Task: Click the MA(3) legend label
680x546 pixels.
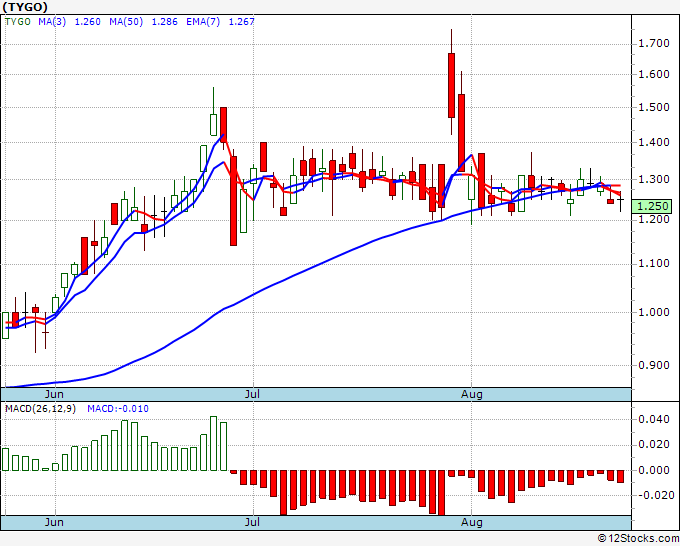Action: click(x=52, y=22)
